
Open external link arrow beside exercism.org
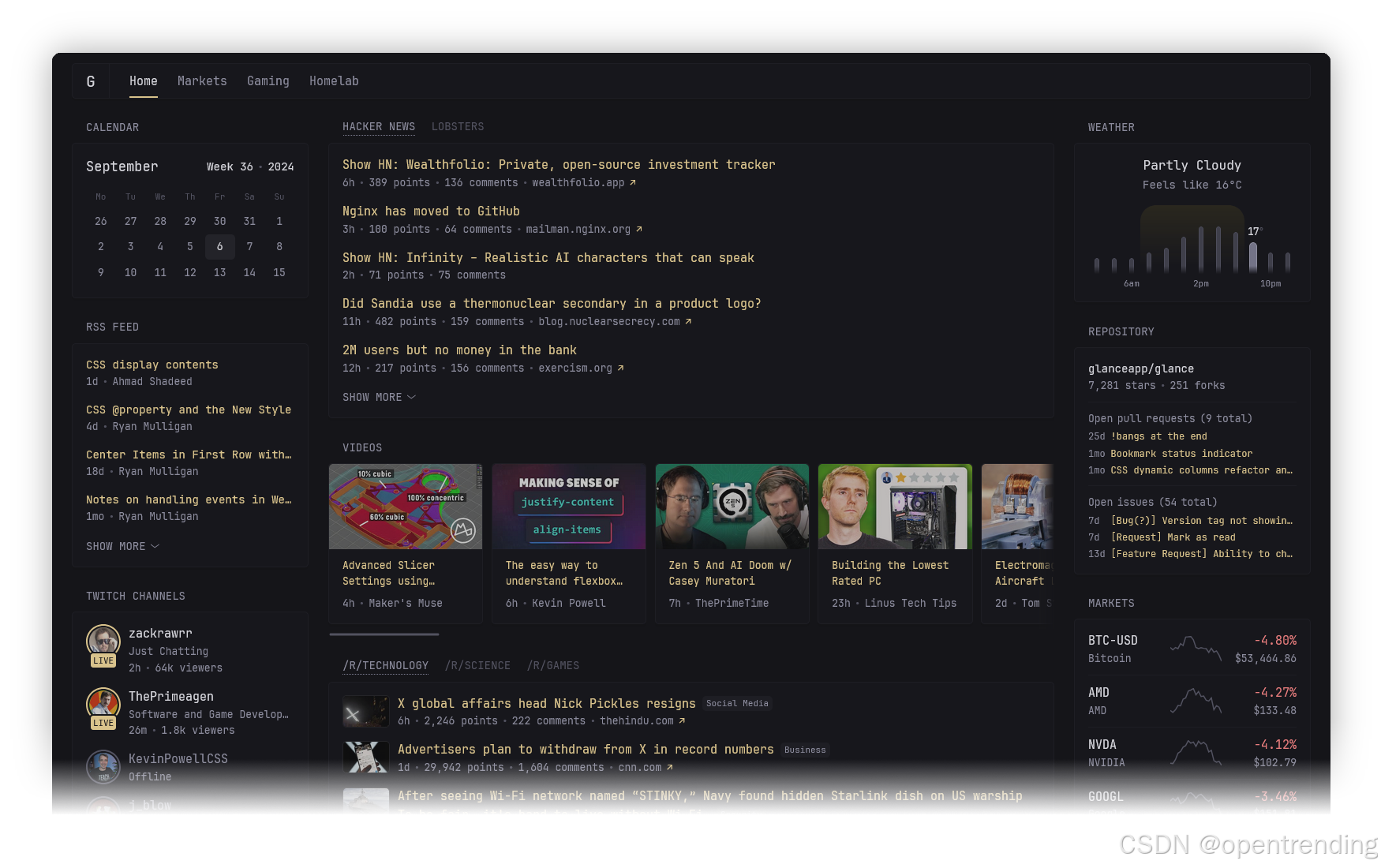pyautogui.click(x=620, y=369)
